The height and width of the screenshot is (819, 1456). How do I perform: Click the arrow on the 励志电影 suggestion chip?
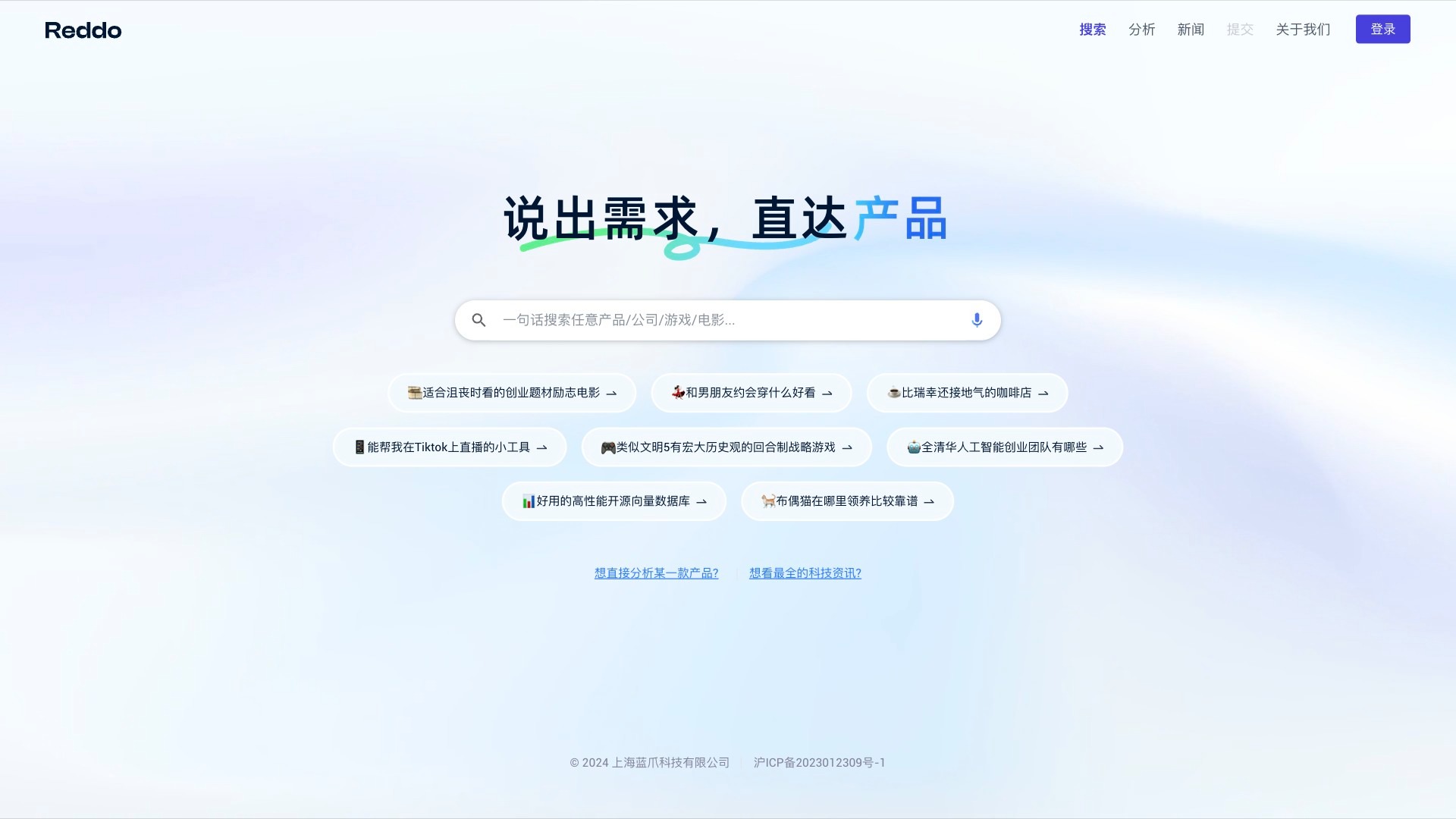[x=611, y=393]
